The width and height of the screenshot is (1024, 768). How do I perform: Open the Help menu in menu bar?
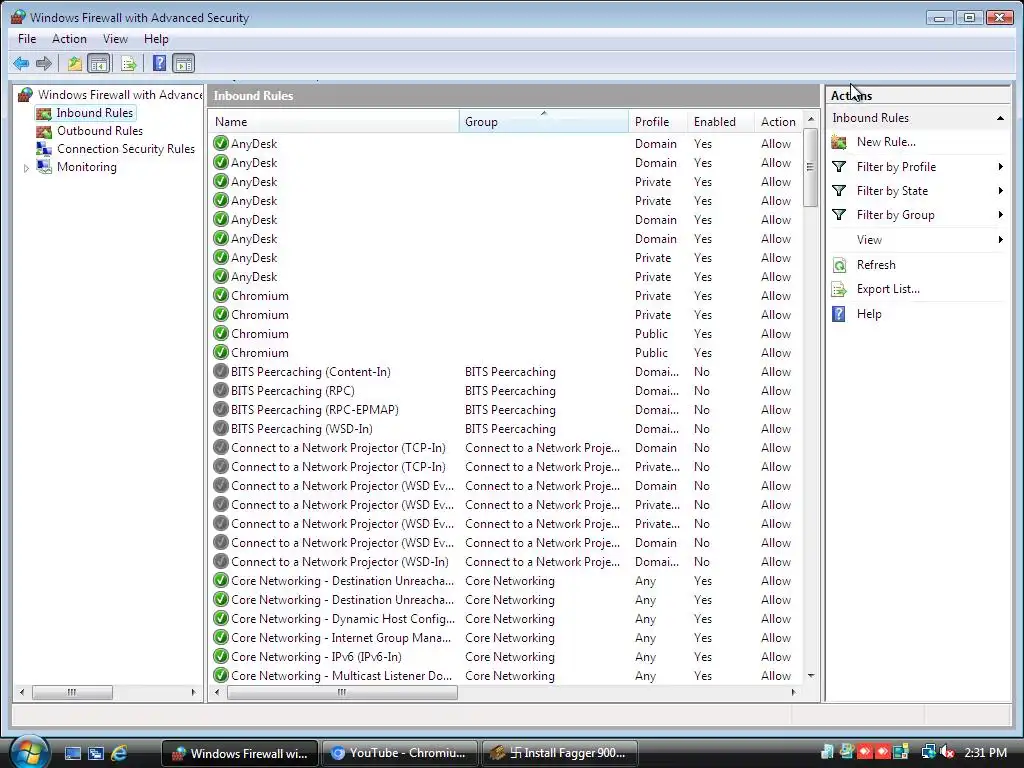point(156,39)
